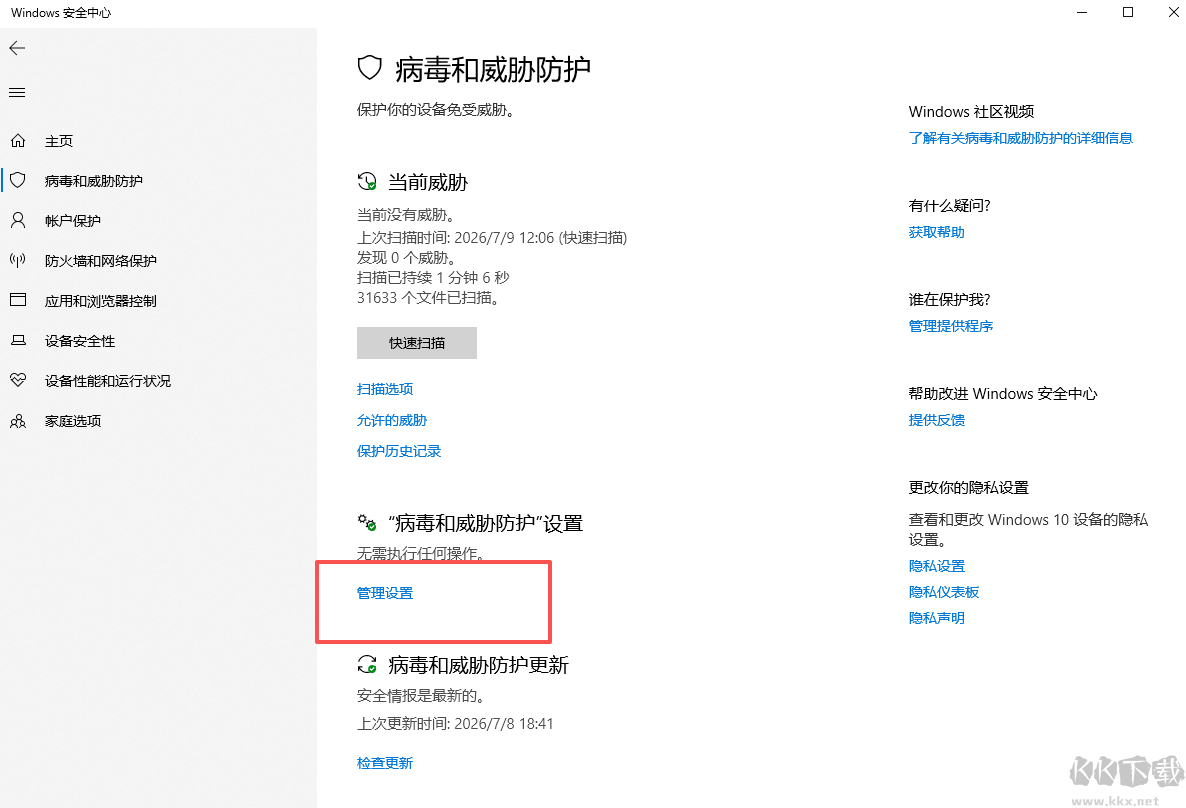Open the 隐私声明 link

pyautogui.click(x=936, y=618)
